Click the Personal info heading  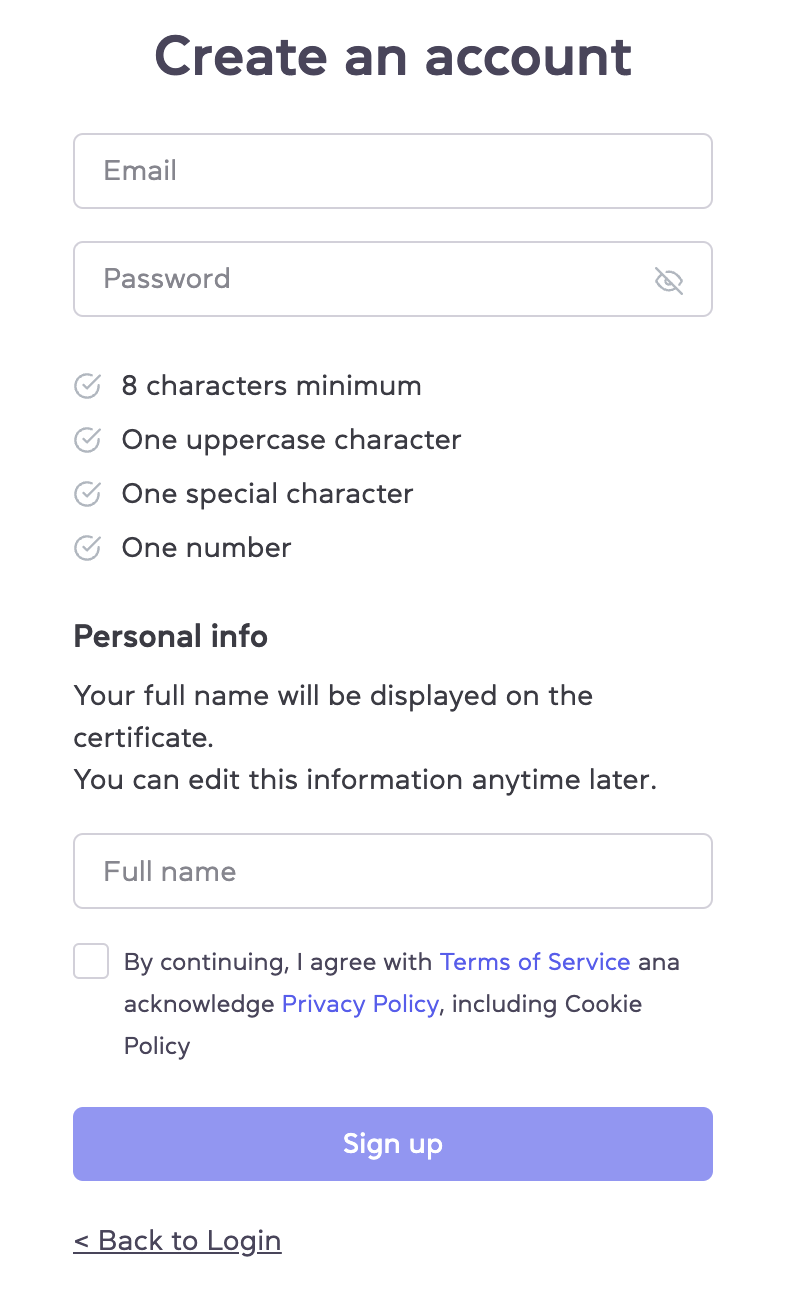(x=171, y=637)
